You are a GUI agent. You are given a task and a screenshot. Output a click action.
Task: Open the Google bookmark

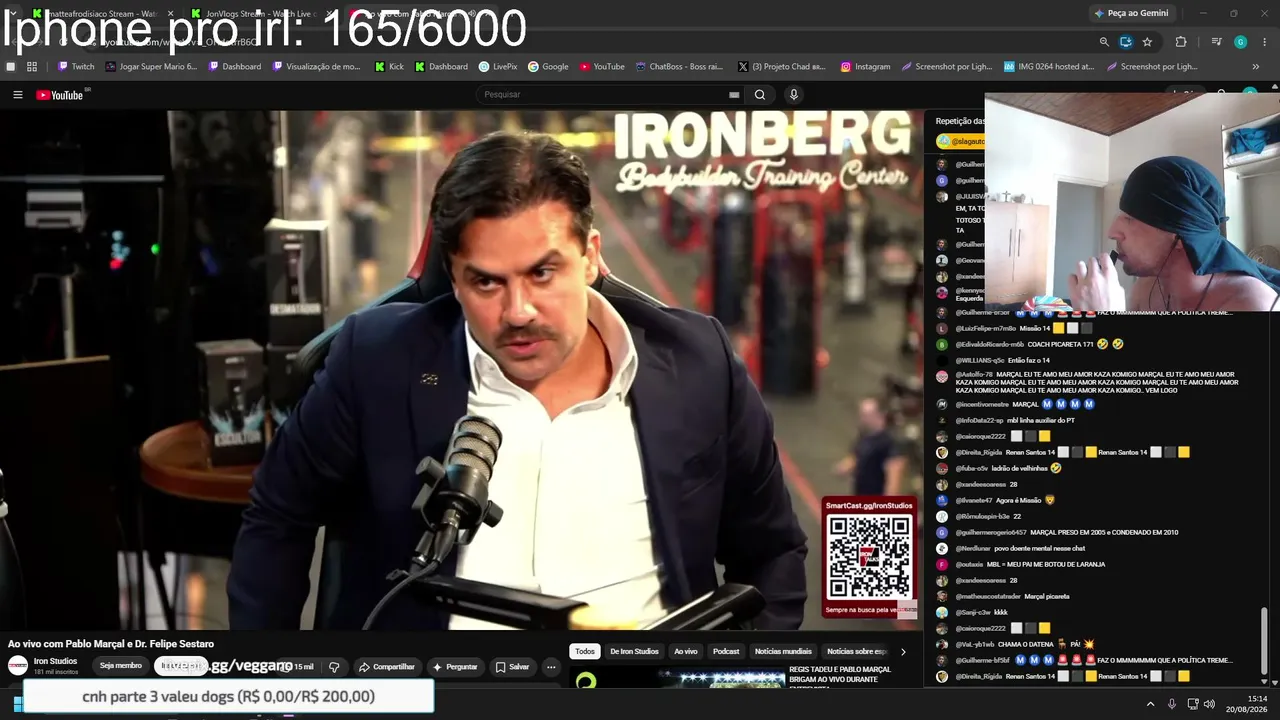[548, 67]
